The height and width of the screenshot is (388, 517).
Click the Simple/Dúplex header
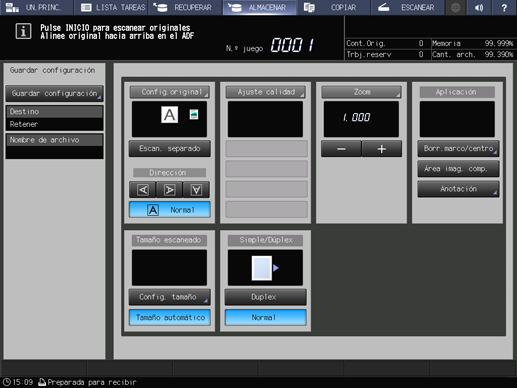(x=265, y=240)
